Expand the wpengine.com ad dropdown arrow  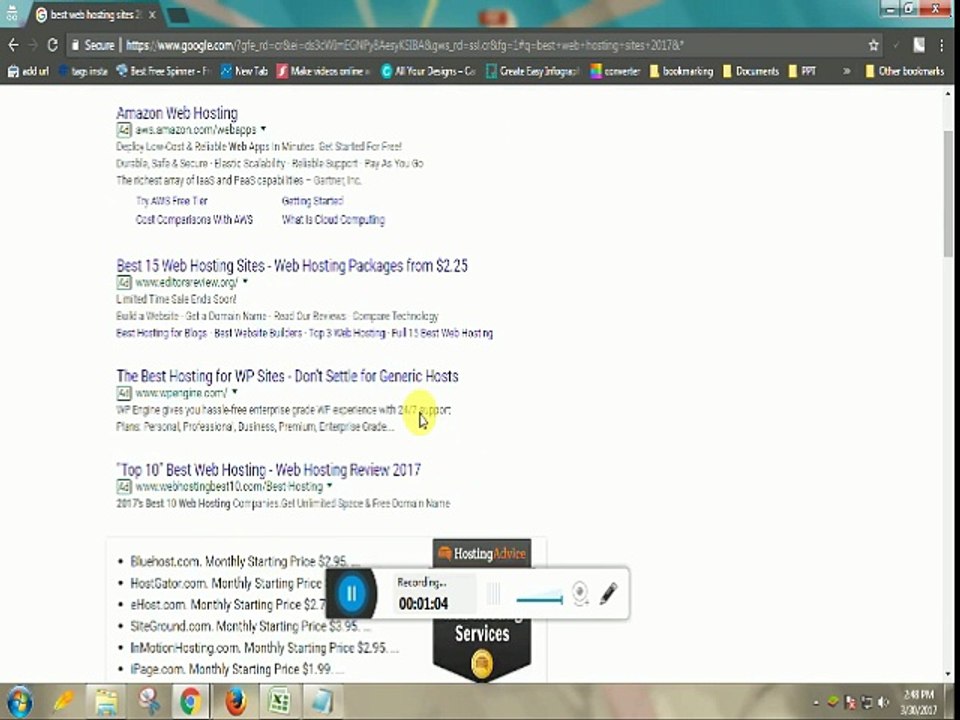(x=234, y=392)
